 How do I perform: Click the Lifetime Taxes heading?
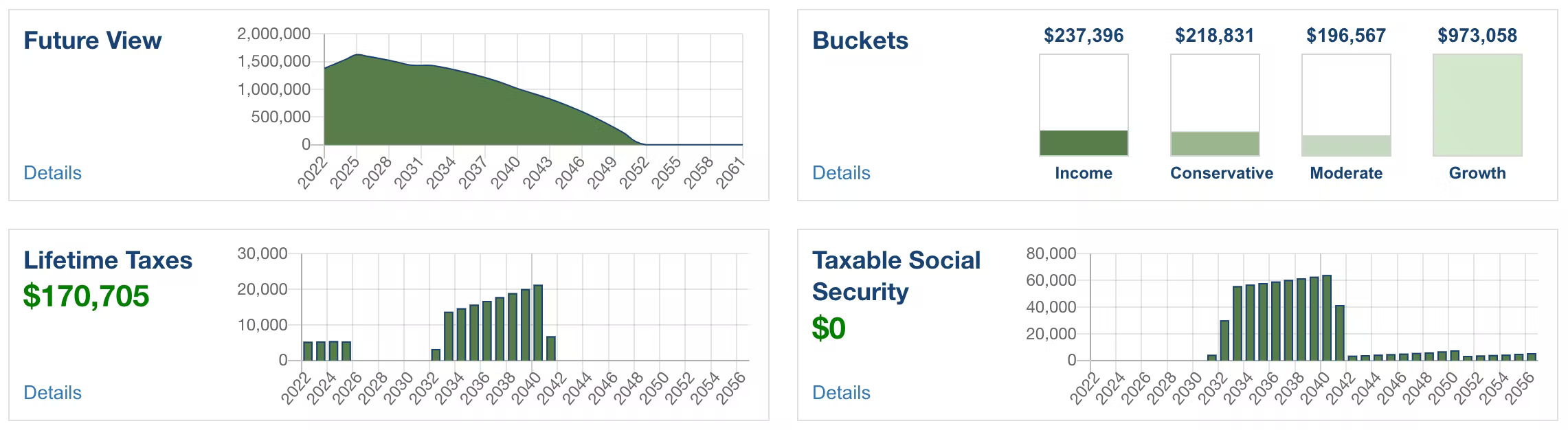(107, 261)
